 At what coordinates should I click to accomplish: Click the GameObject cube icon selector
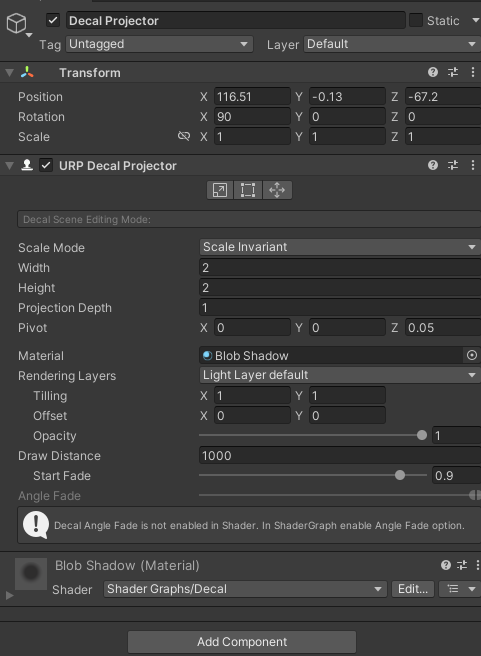point(18,23)
